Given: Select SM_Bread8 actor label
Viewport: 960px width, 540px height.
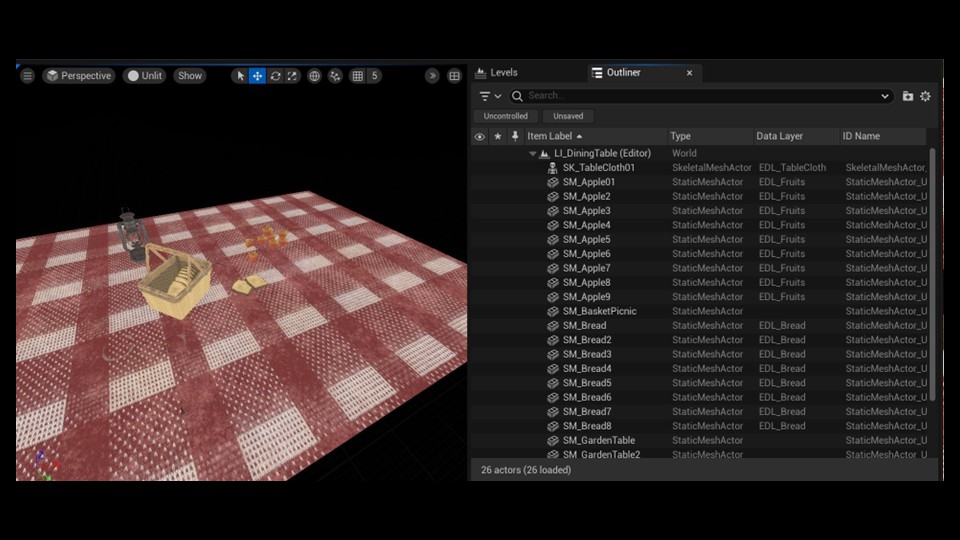Looking at the screenshot, I should coord(587,427).
